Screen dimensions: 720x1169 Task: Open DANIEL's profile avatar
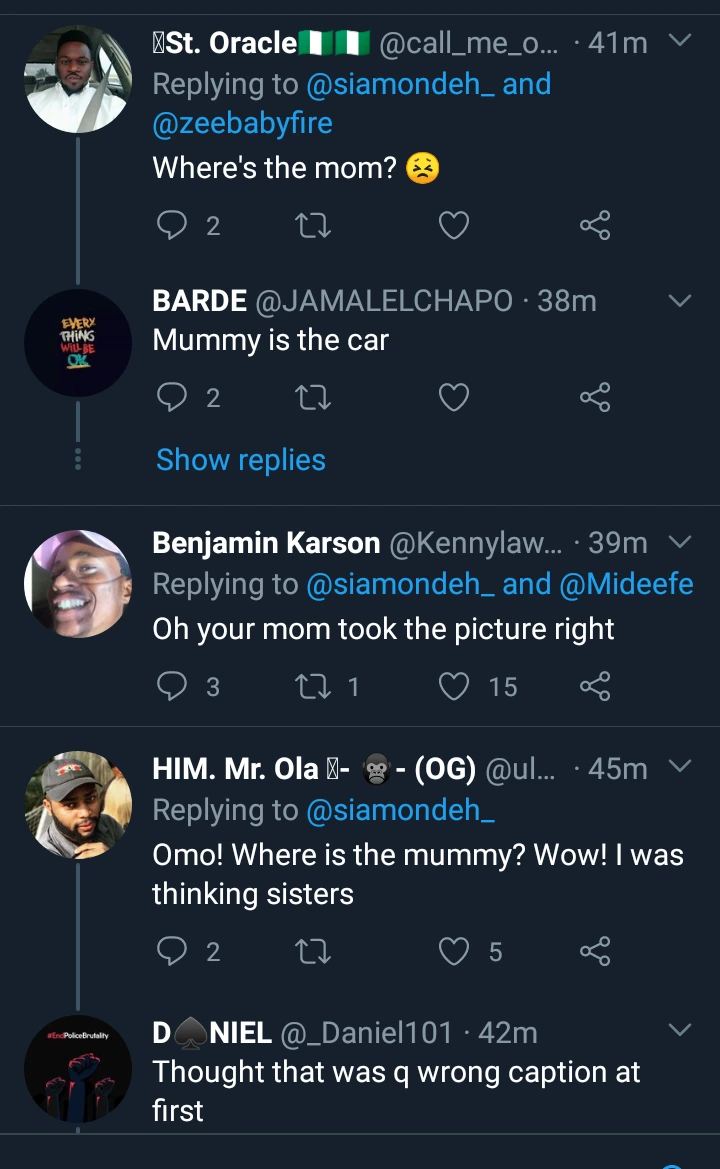tap(78, 1068)
